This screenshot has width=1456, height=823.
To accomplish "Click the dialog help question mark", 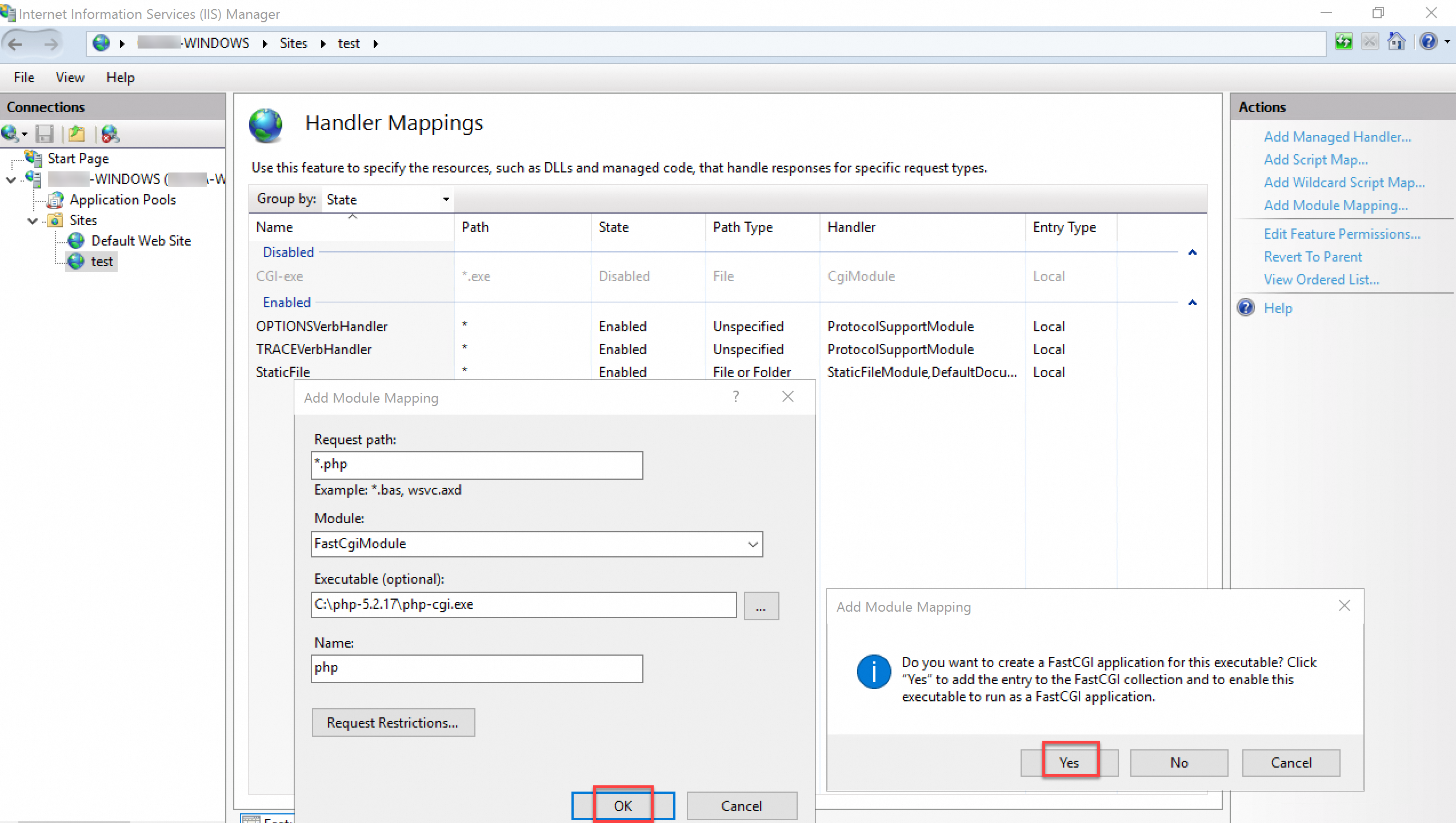I will coord(735,396).
